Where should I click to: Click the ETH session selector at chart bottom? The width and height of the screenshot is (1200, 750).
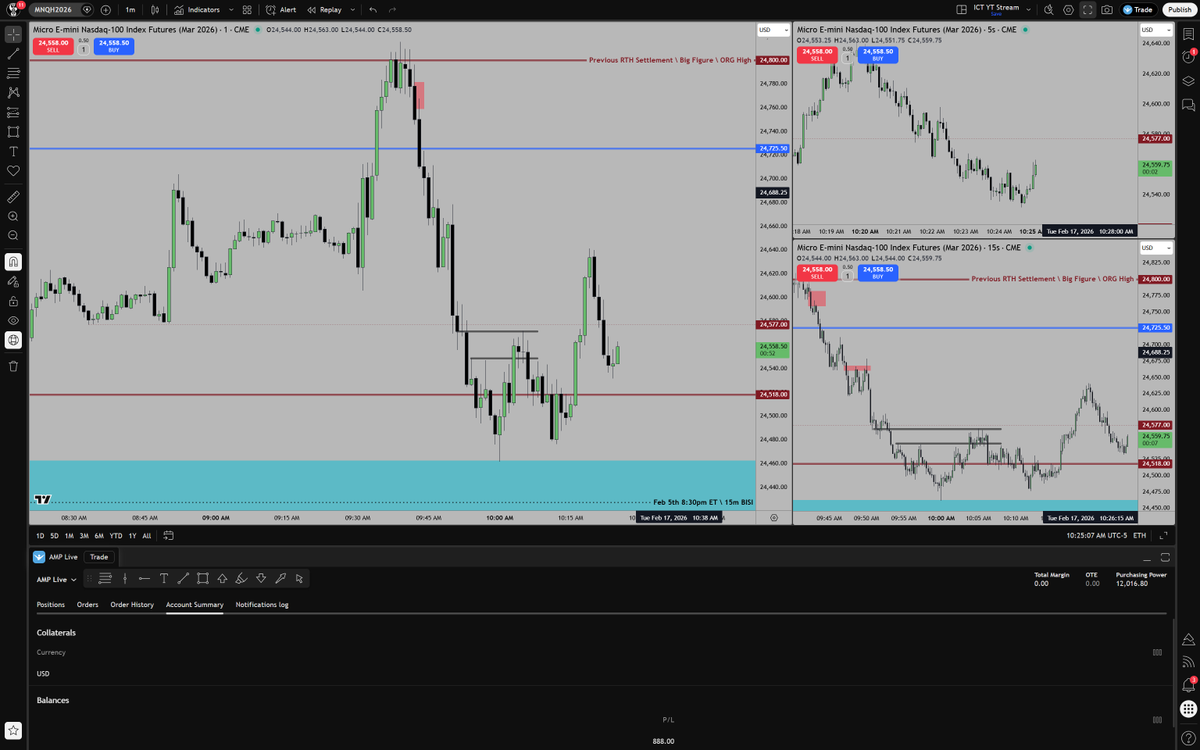1139,536
